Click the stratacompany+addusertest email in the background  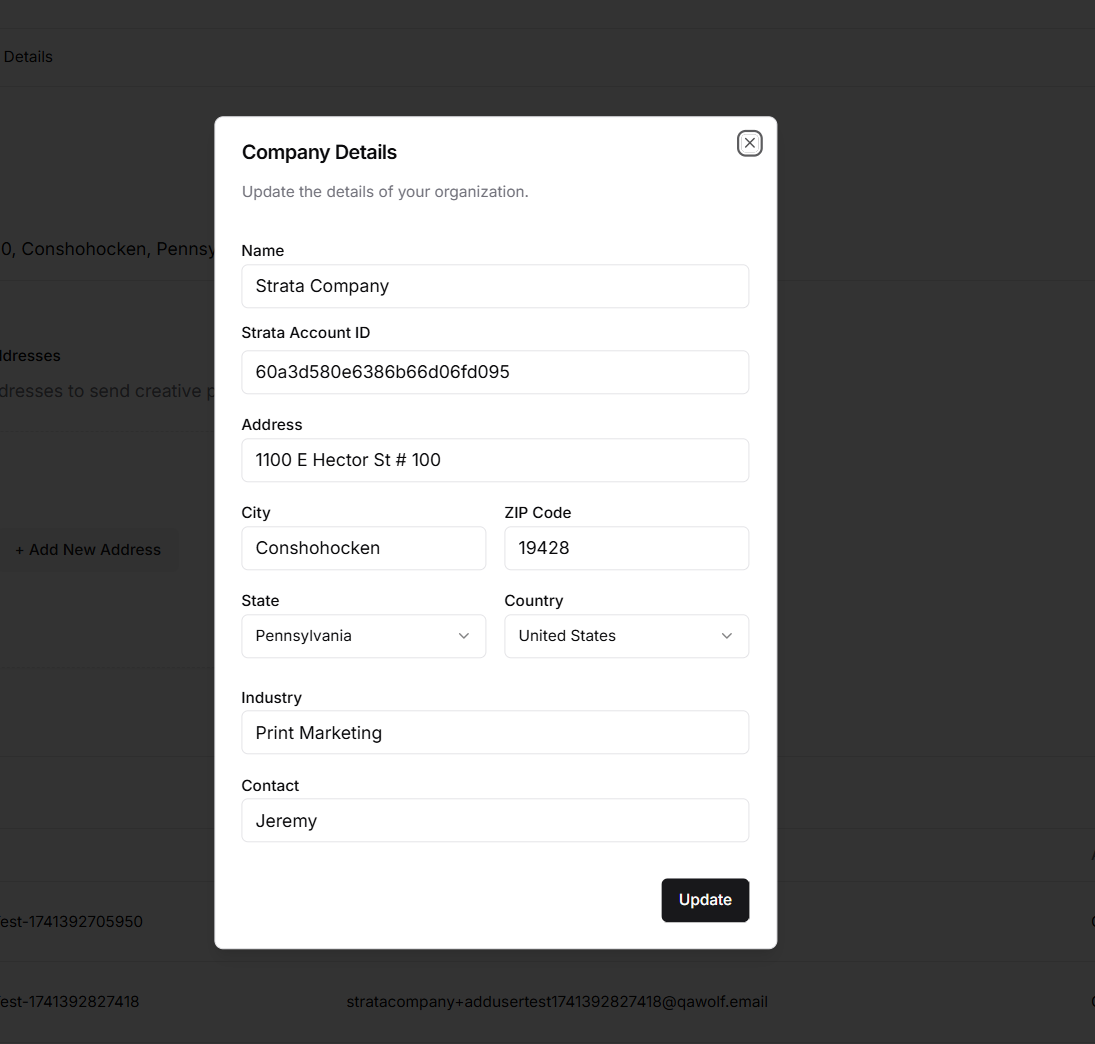point(557,1001)
